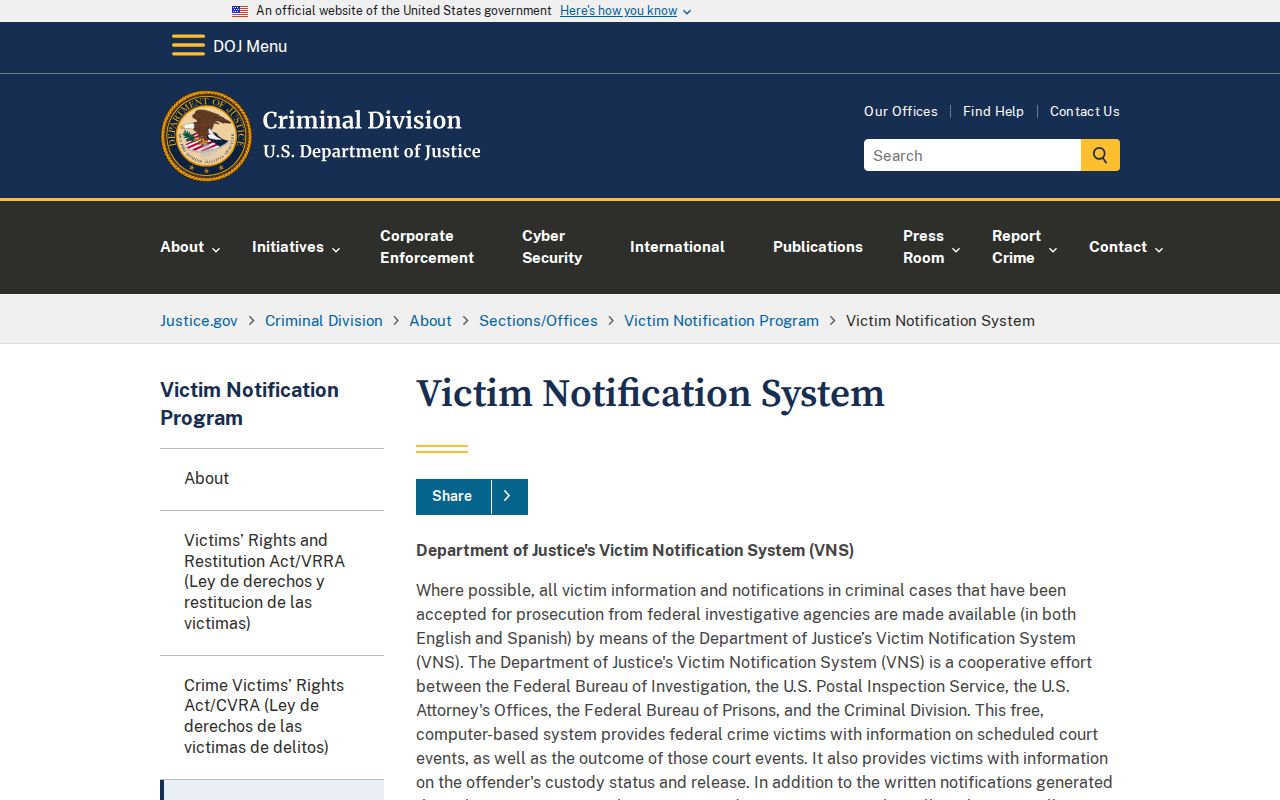Expand the Report Crime dropdown menu
Image resolution: width=1280 pixels, height=800 pixels.
tap(1024, 247)
